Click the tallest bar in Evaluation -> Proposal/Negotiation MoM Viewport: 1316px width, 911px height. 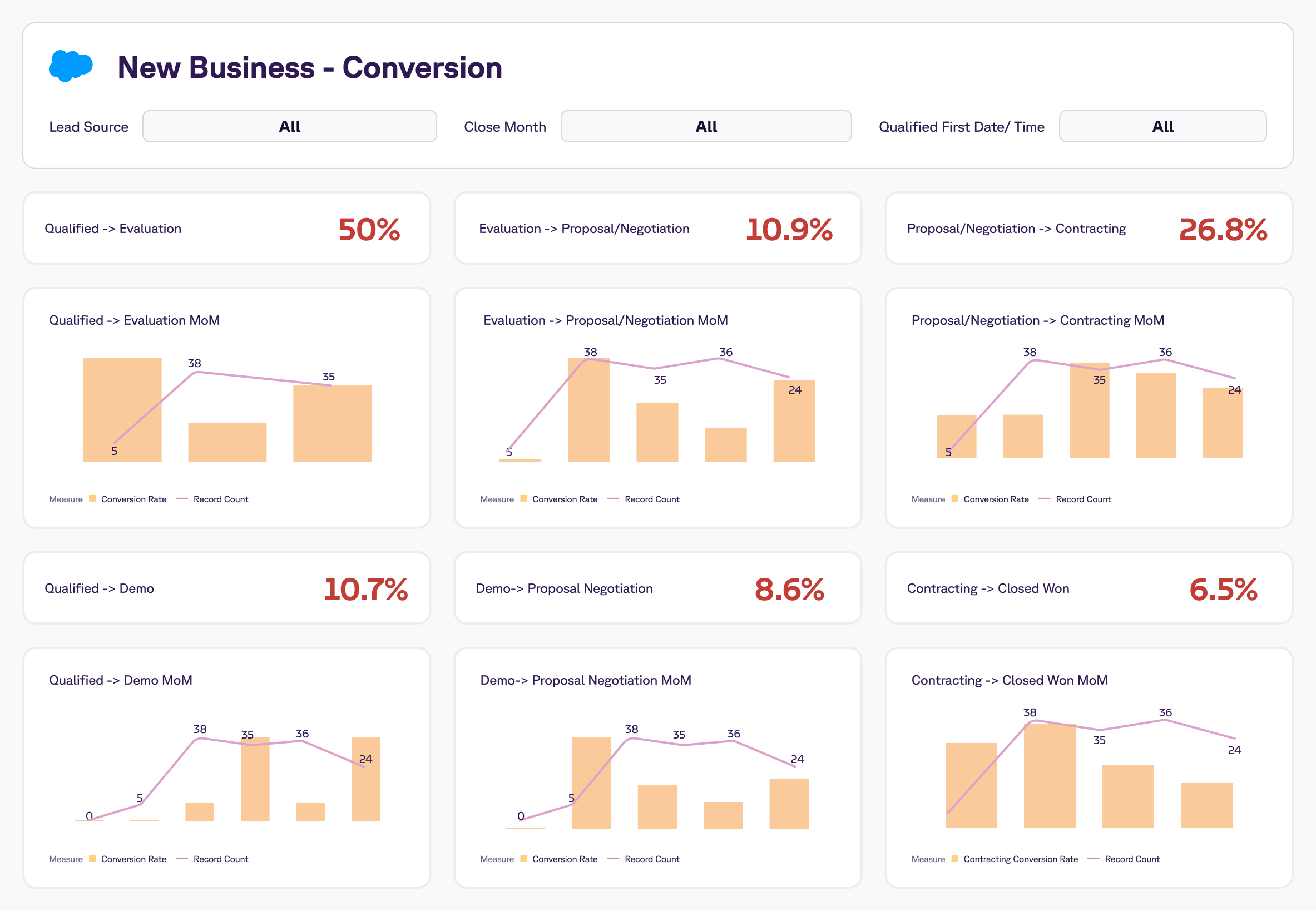point(588,409)
